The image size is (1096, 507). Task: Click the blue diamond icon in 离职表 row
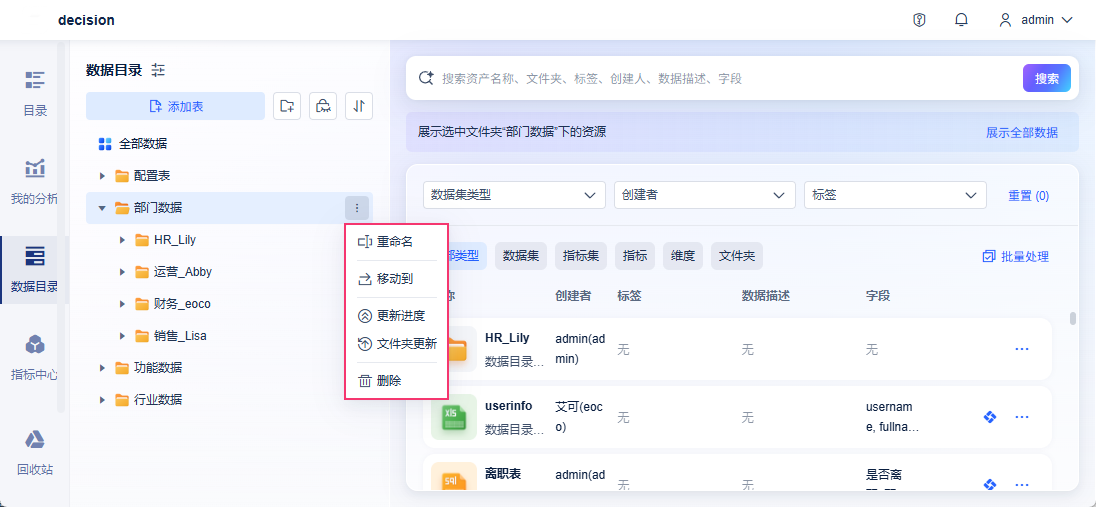click(989, 484)
